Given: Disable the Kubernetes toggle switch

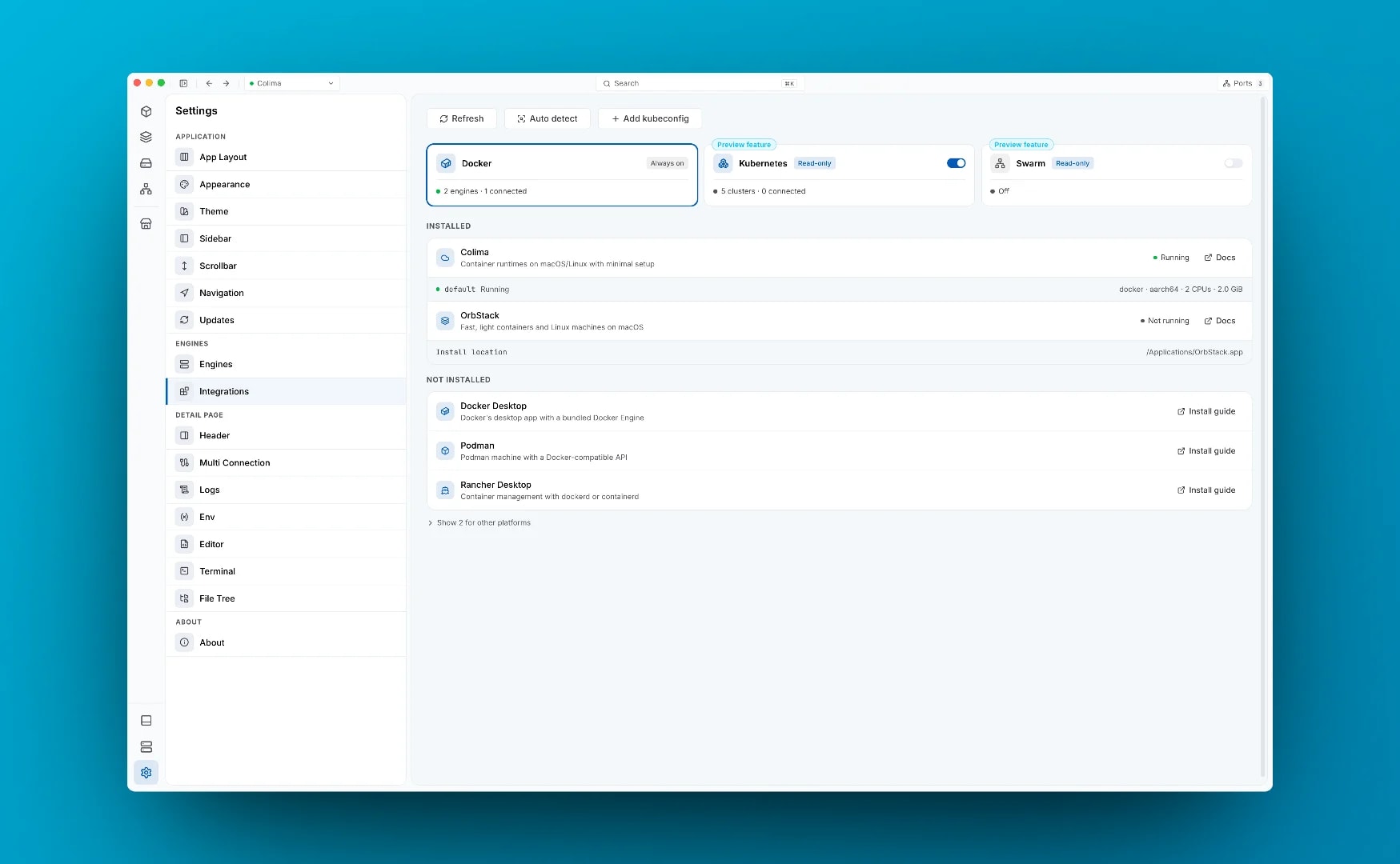Looking at the screenshot, I should tap(957, 163).
